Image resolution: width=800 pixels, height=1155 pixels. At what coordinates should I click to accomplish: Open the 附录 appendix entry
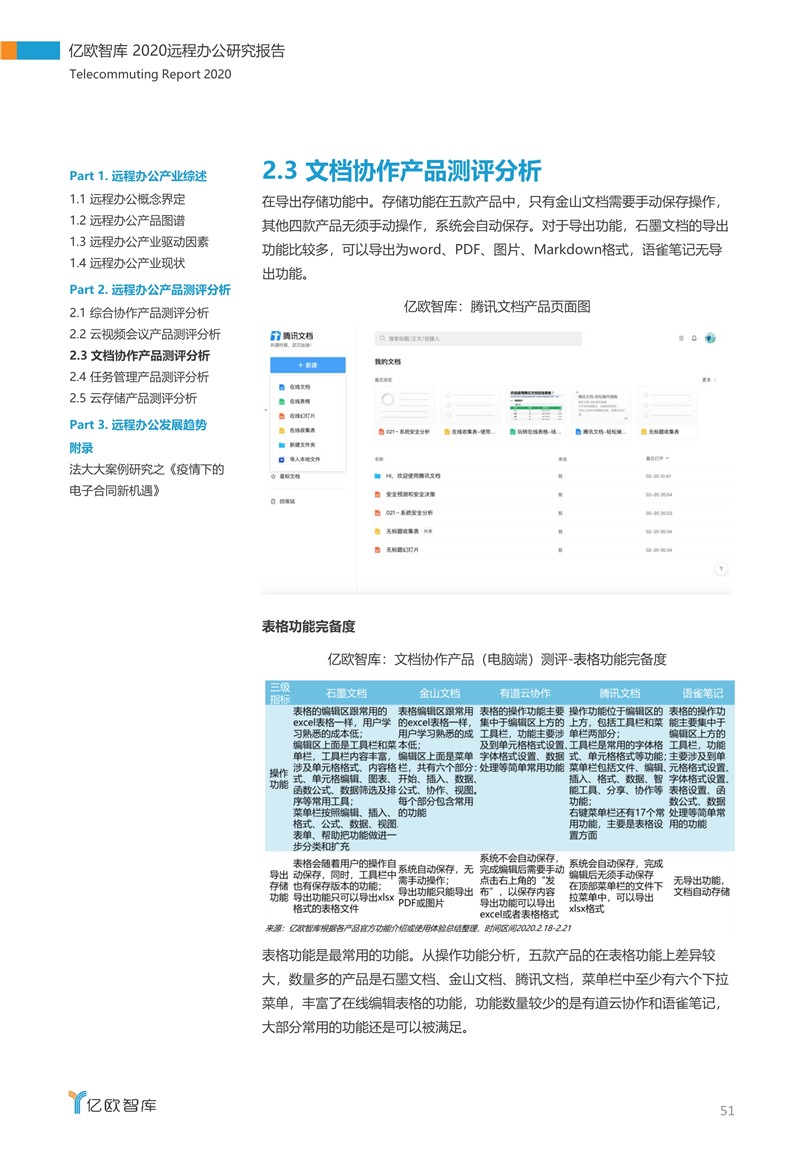(x=81, y=448)
